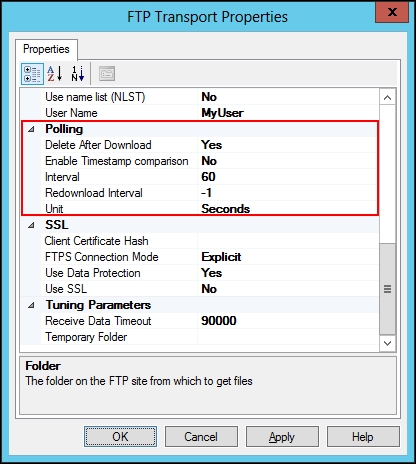The image size is (416, 464).
Task: Close the FTP Transport Properties dialog
Action: click(x=392, y=12)
